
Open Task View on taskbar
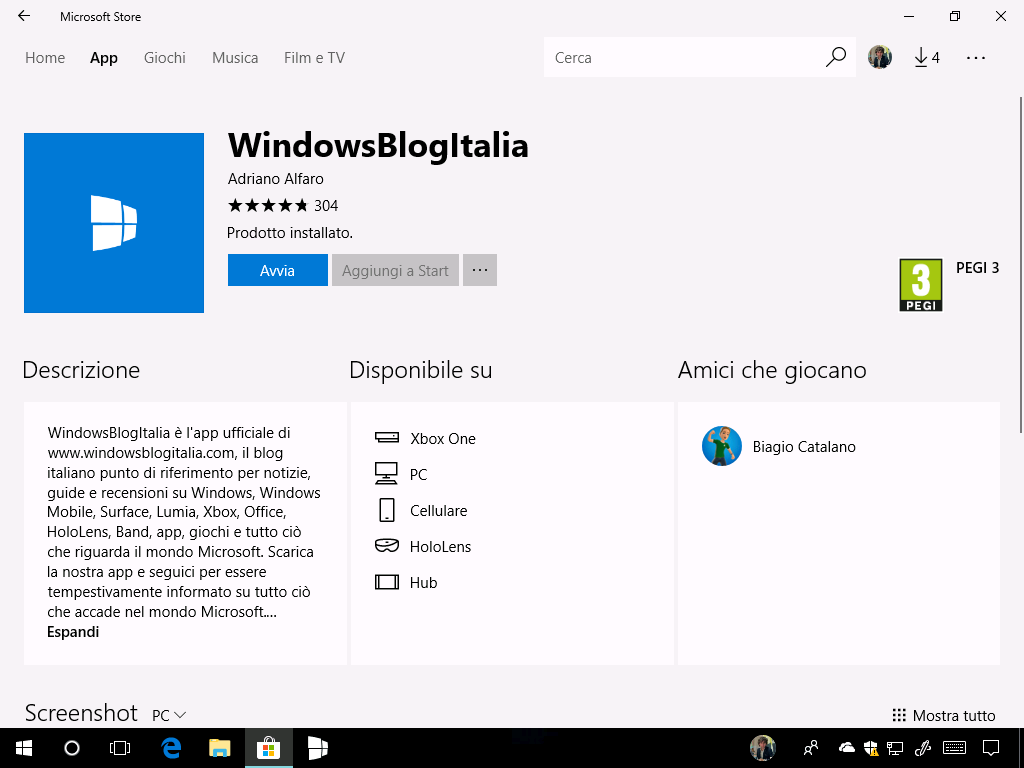[x=120, y=748]
